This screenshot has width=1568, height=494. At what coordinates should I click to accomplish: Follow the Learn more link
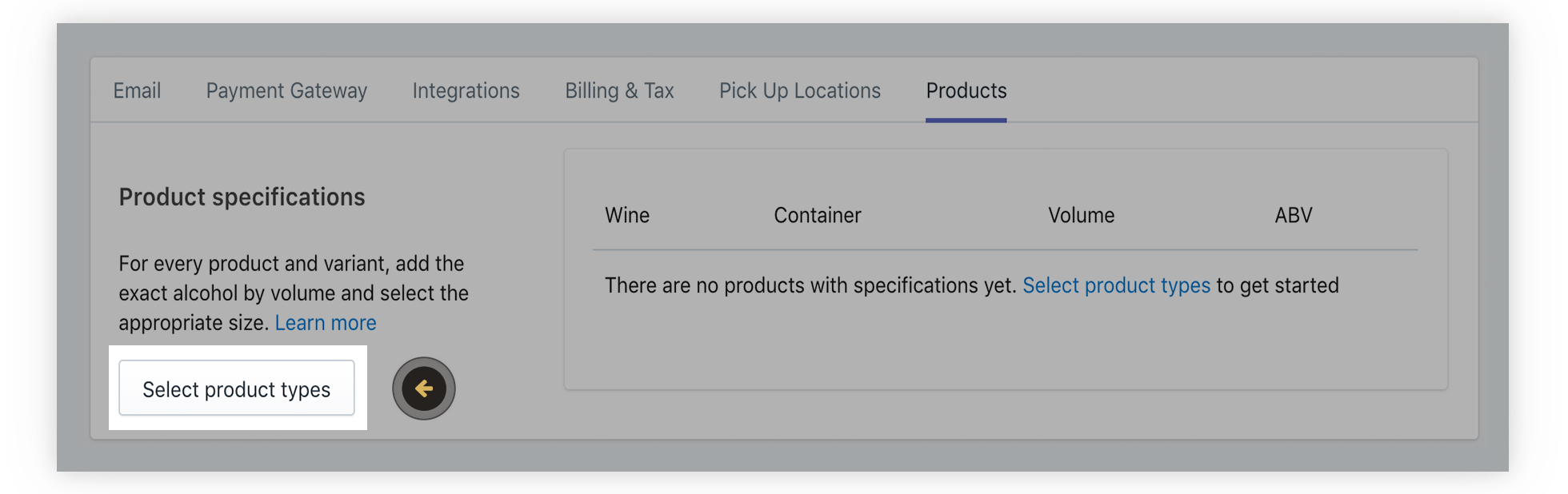pyautogui.click(x=326, y=323)
